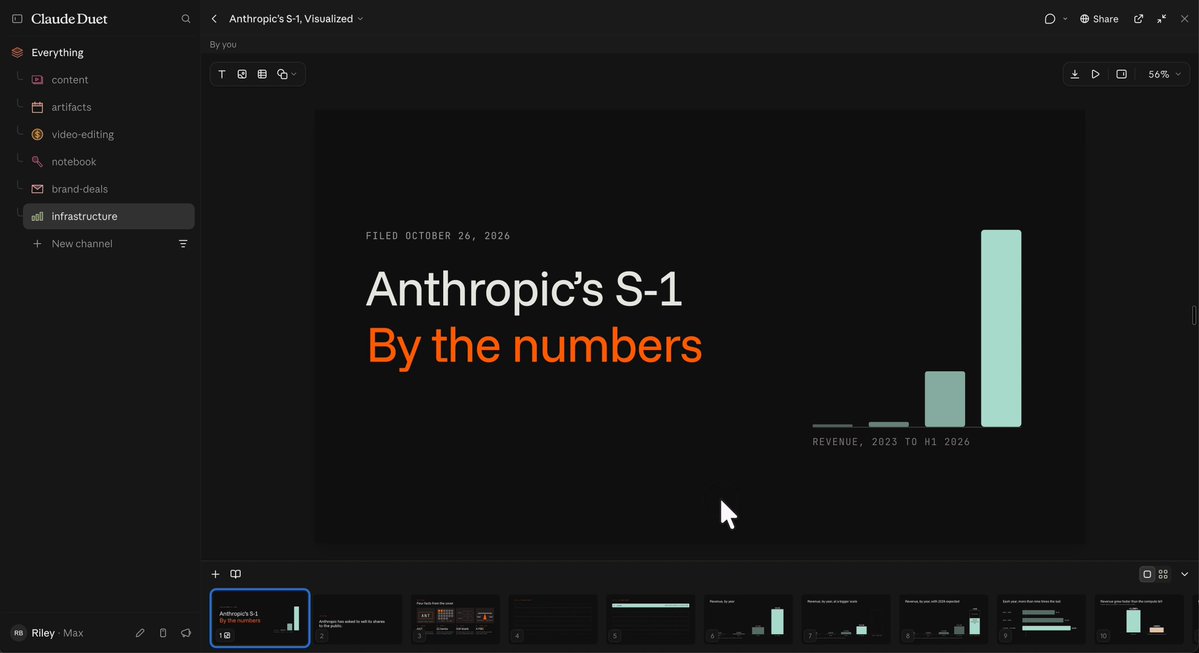The width and height of the screenshot is (1199, 653).
Task: Create a New channel
Action: pyautogui.click(x=73, y=244)
